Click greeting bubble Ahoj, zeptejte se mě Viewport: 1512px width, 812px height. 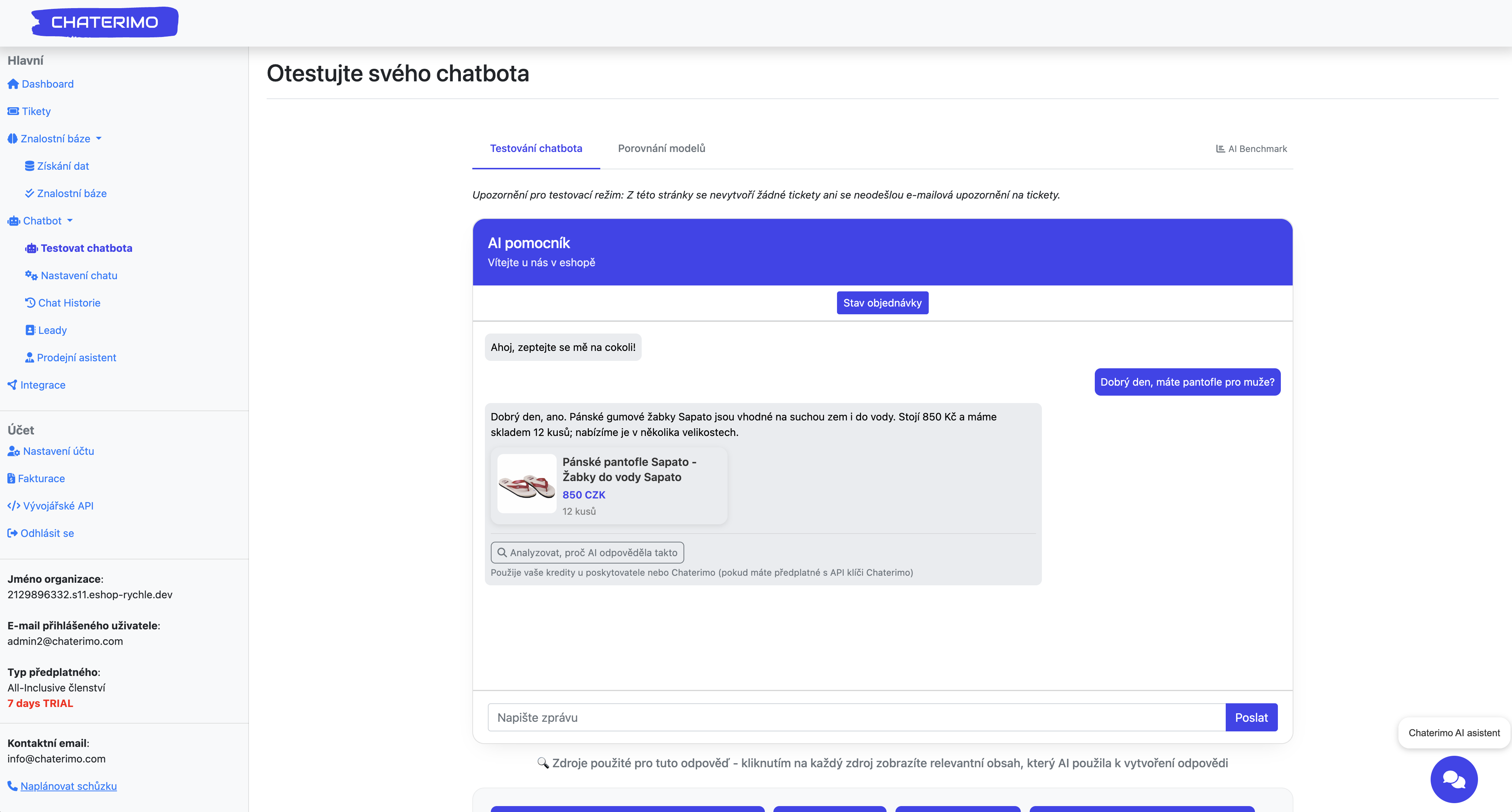pos(563,347)
